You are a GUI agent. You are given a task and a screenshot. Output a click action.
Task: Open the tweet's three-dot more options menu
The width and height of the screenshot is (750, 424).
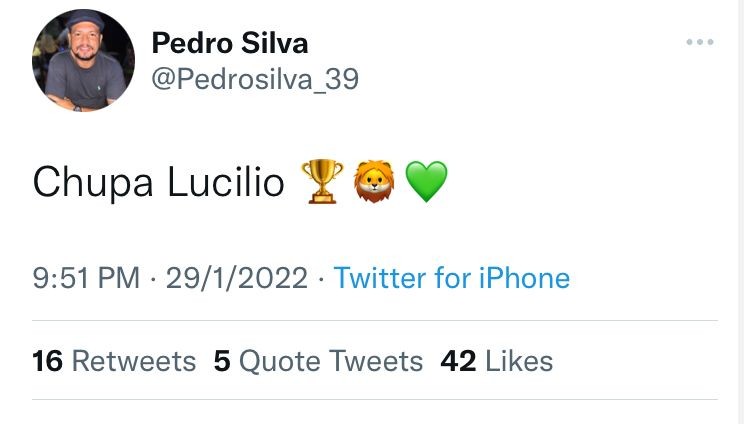point(699,42)
